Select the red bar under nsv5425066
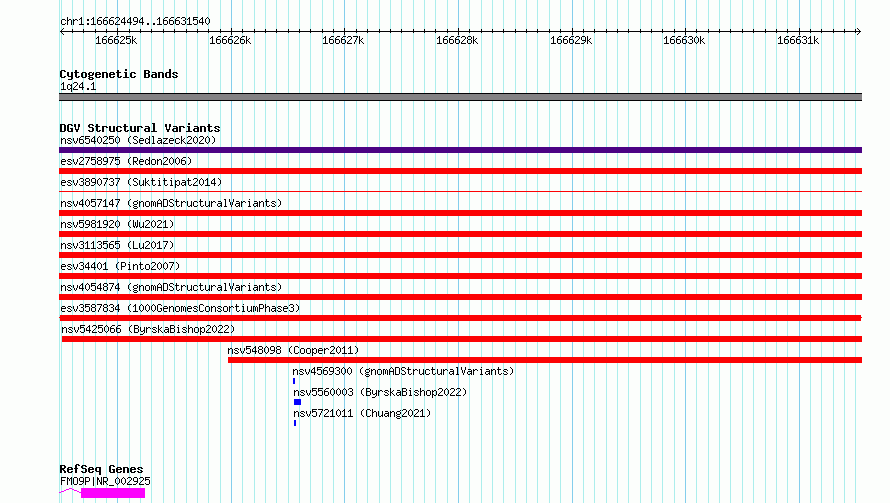The width and height of the screenshot is (890, 503). (x=461, y=339)
